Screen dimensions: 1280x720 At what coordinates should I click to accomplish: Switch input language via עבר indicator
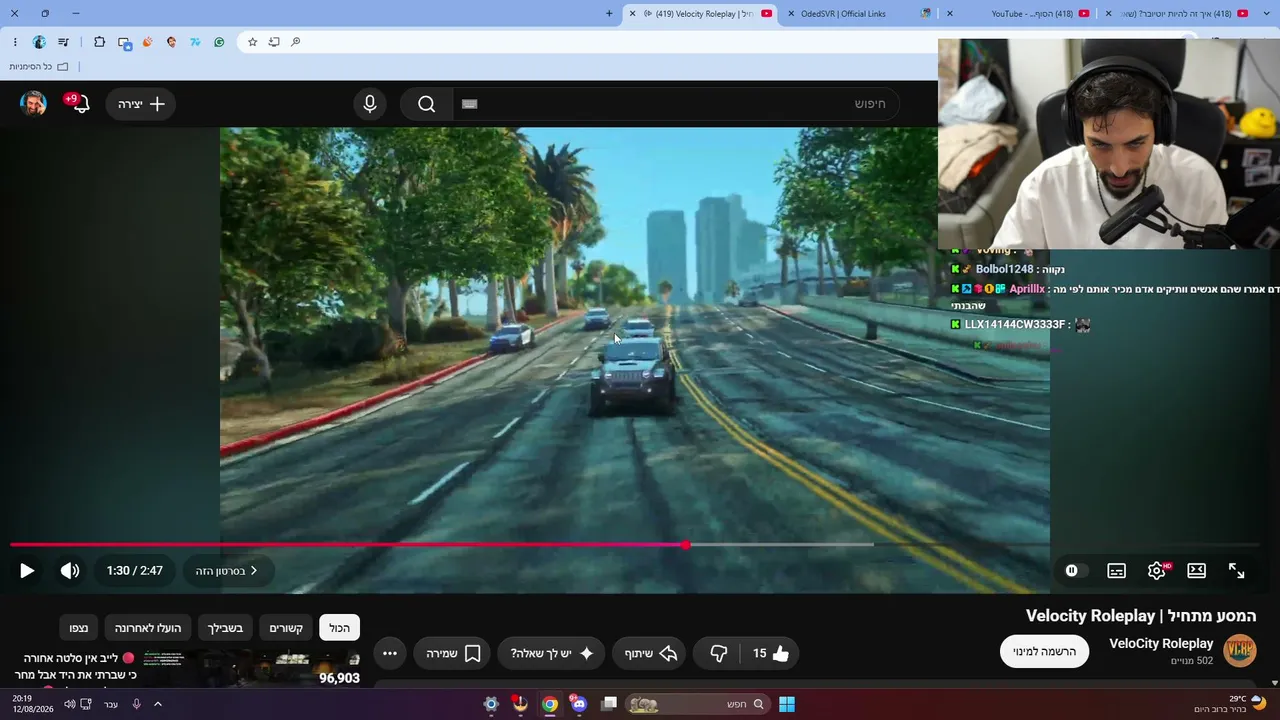point(111,705)
